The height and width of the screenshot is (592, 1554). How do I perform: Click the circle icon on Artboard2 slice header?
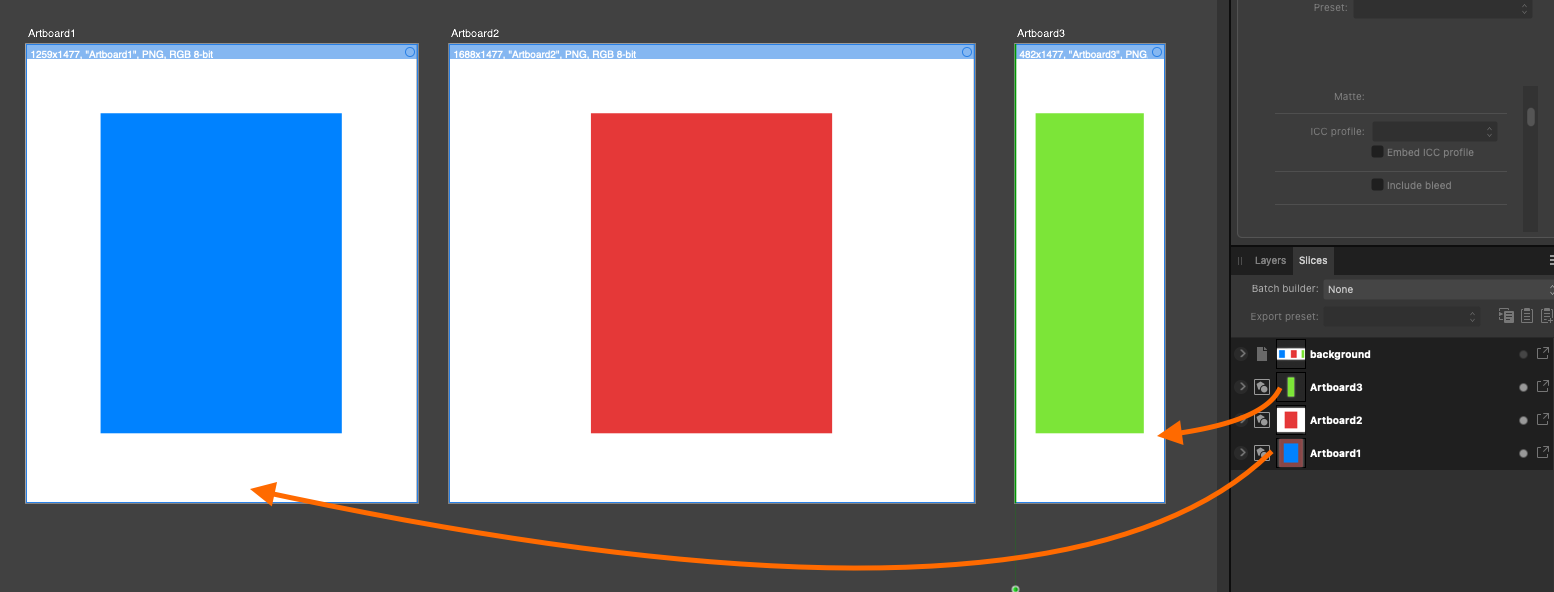[967, 52]
